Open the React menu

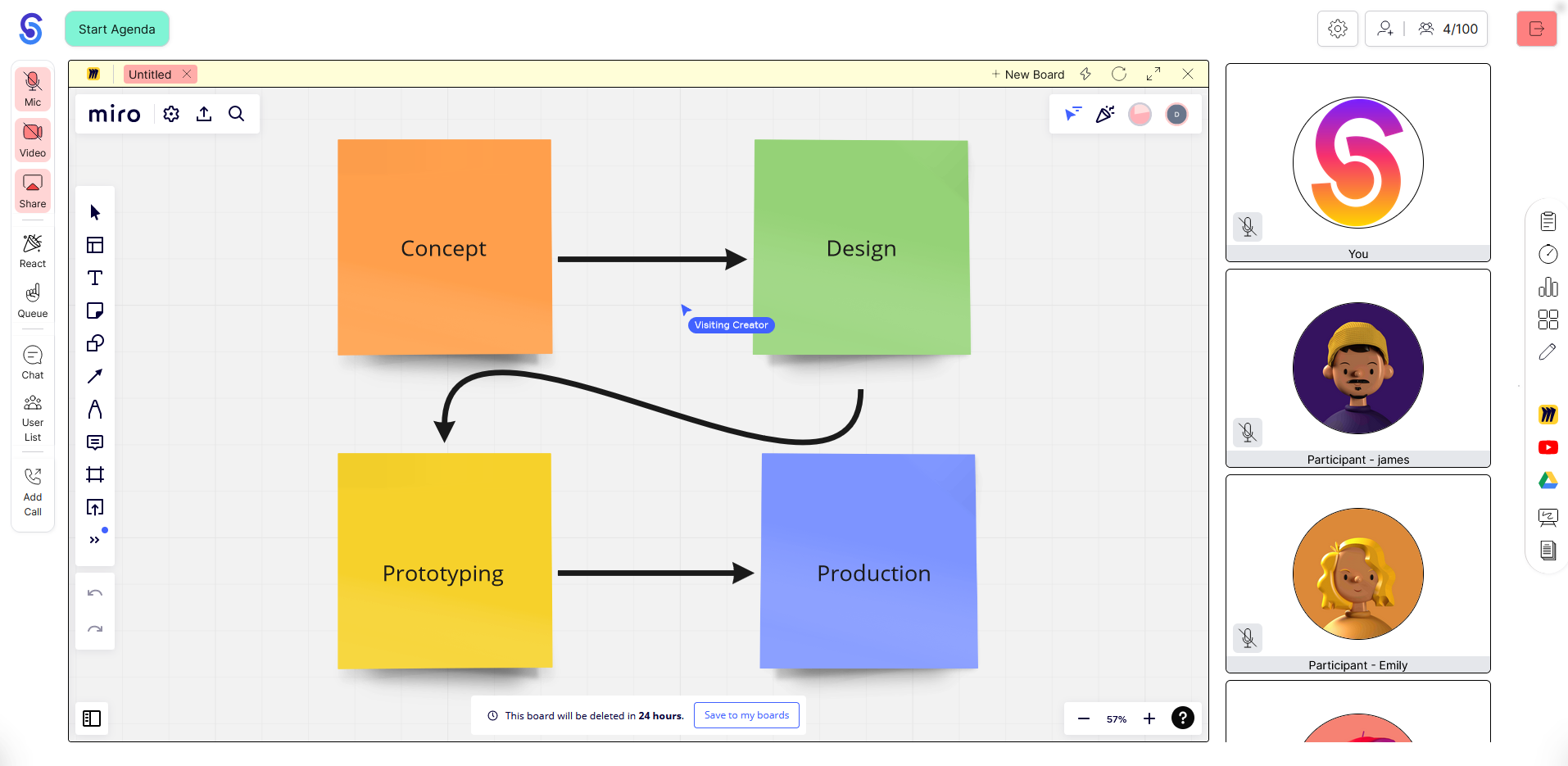[33, 251]
